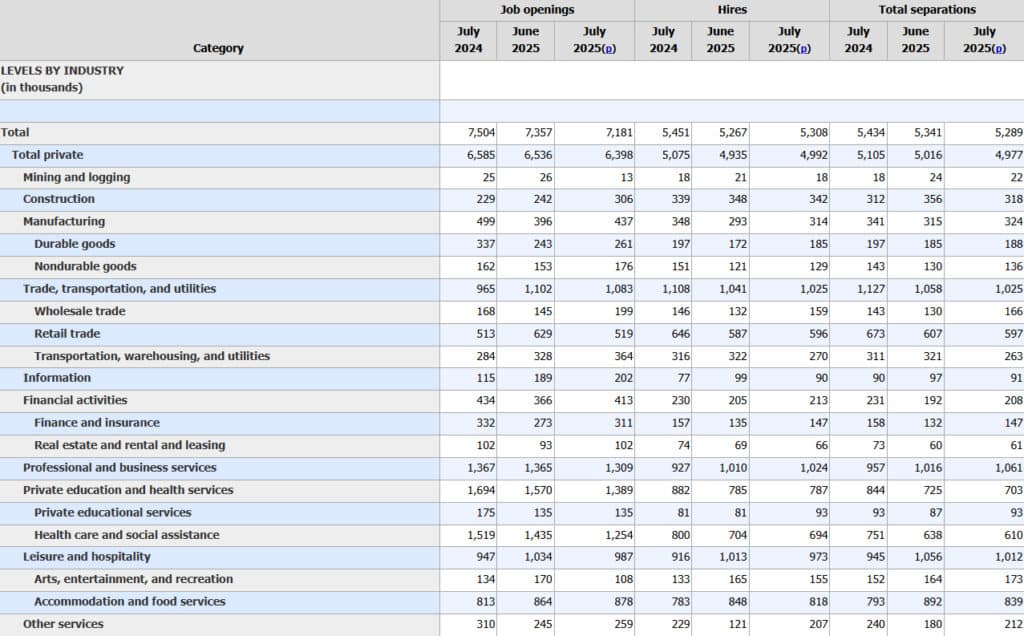Click the LEVELS BY INDUSTRY section heading

62,71
